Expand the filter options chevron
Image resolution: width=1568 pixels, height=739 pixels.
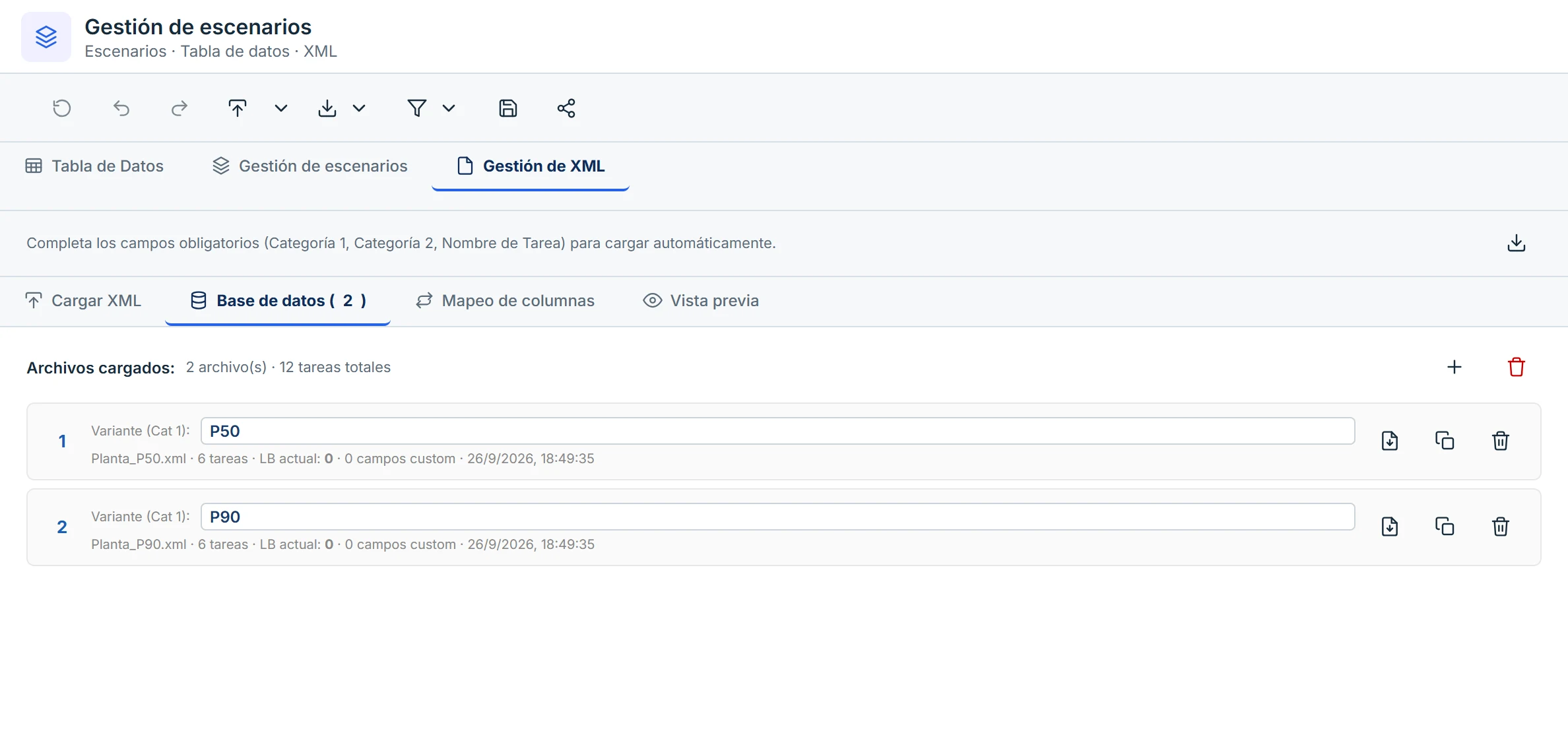click(x=449, y=108)
